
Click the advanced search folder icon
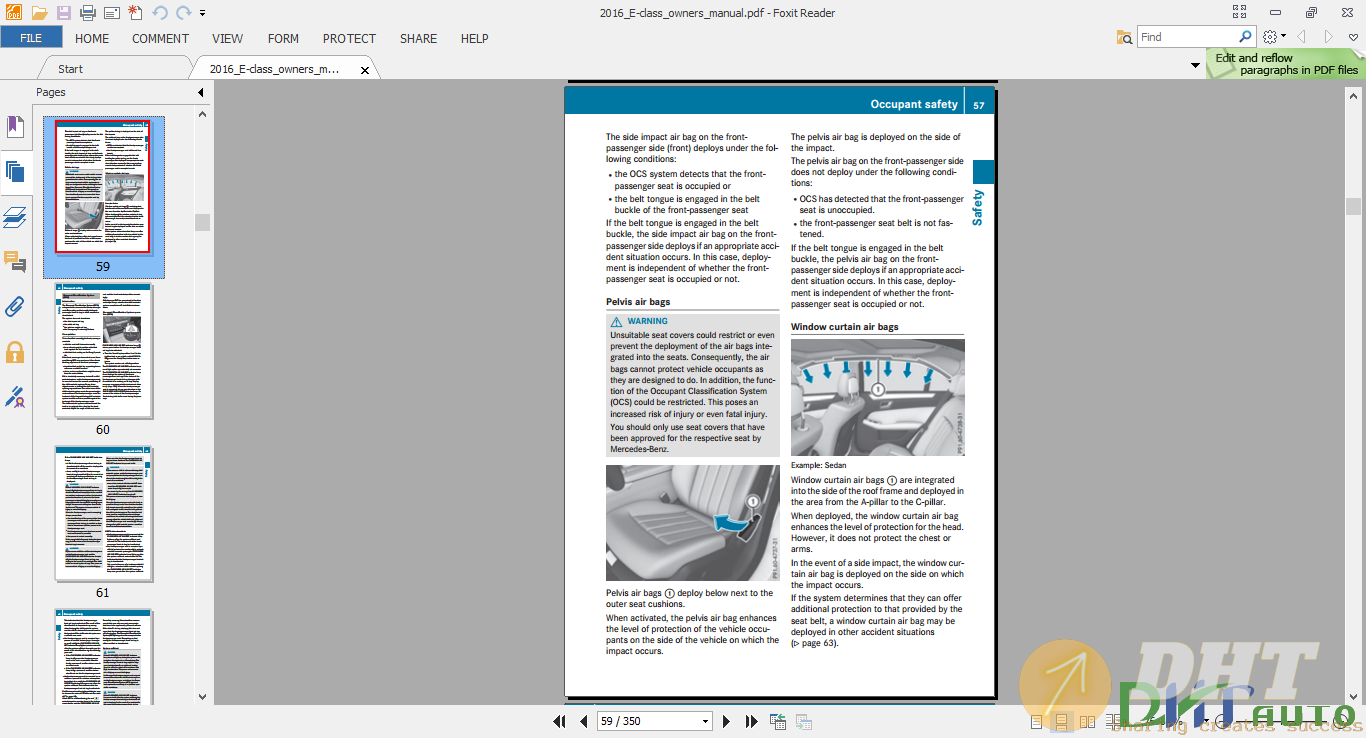[x=1125, y=37]
